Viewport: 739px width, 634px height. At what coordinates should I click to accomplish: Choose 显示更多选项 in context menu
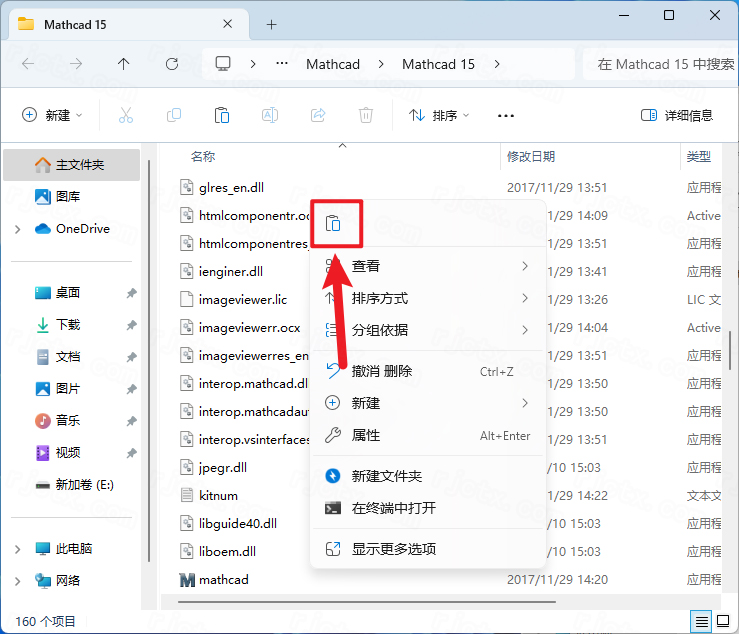click(x=393, y=549)
